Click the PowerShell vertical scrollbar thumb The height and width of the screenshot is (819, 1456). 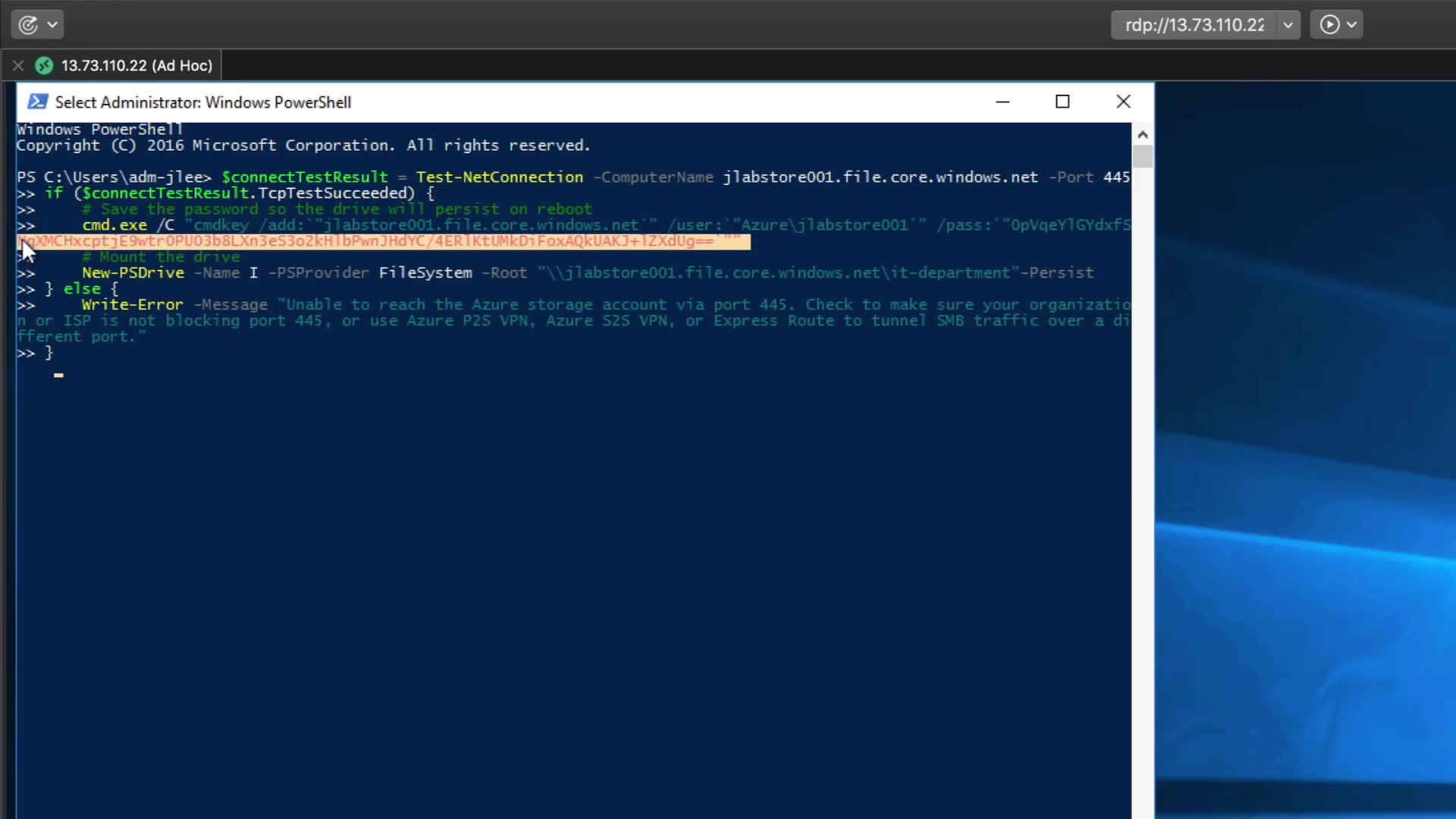tap(1143, 156)
